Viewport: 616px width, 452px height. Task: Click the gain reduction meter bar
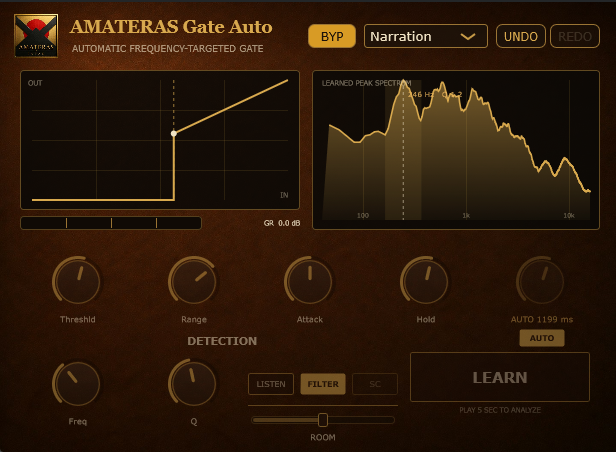(111, 223)
